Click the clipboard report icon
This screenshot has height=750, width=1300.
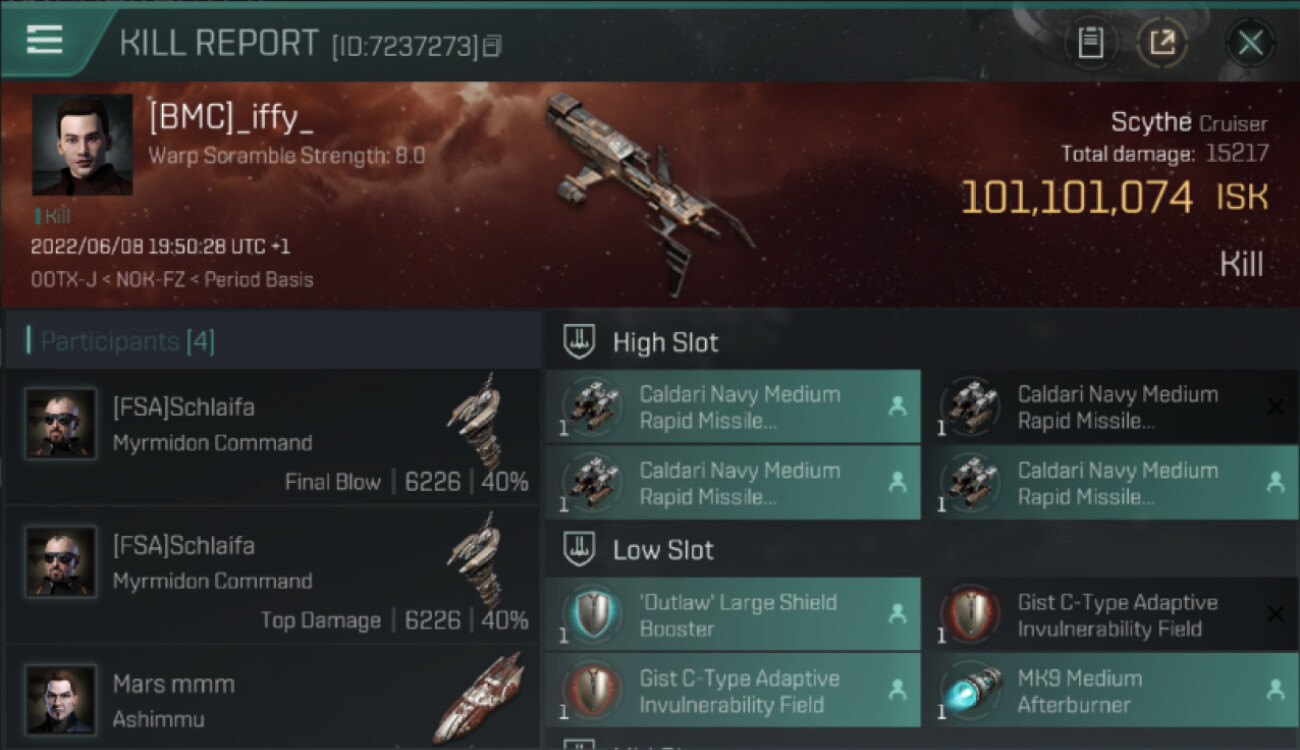1090,43
